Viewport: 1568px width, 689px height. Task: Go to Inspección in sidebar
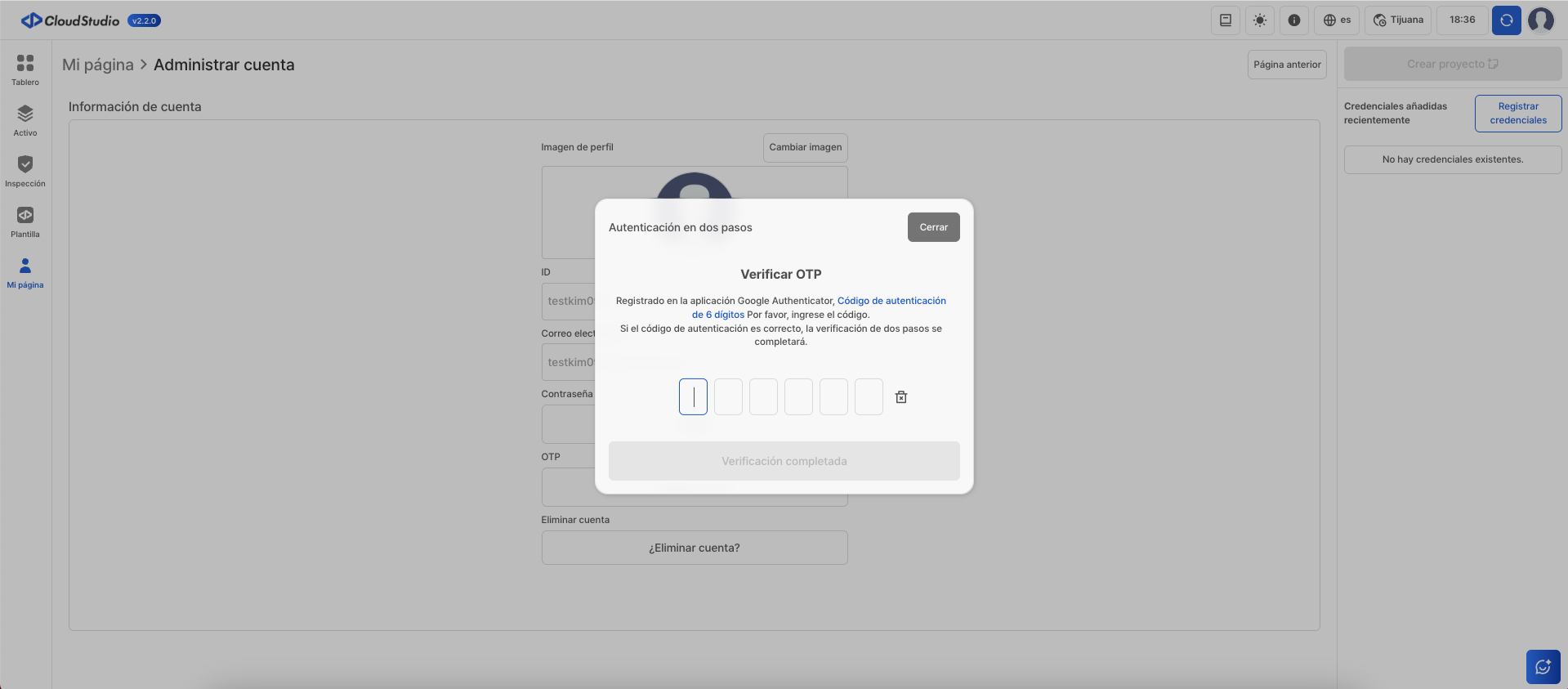point(25,171)
